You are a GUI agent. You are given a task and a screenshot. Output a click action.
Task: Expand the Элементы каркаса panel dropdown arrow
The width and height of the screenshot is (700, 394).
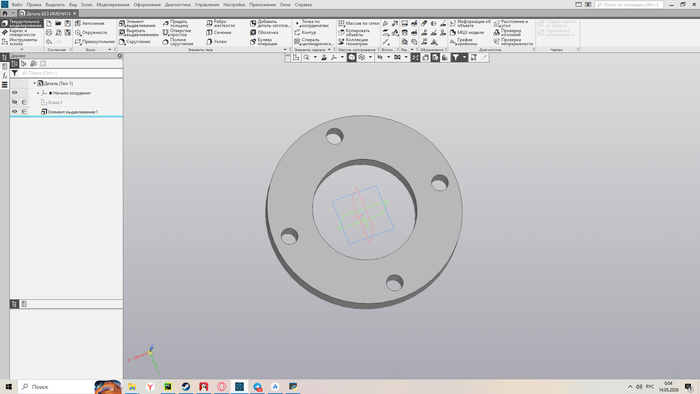click(x=329, y=50)
